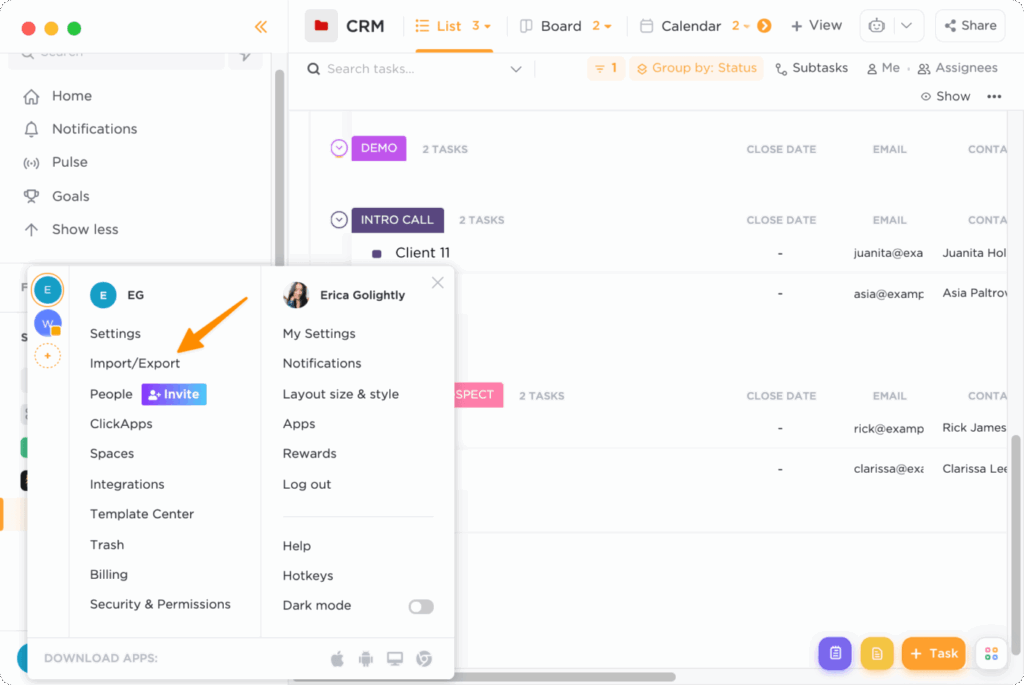The width and height of the screenshot is (1024, 685).
Task: Toggle Dark mode switch
Action: [x=421, y=607]
